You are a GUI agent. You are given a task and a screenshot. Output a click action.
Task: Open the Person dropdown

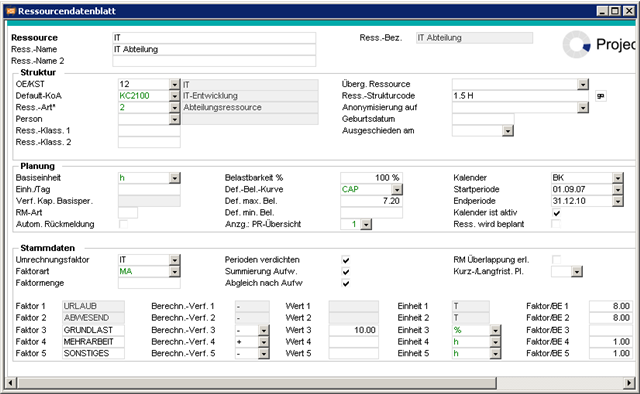click(175, 119)
